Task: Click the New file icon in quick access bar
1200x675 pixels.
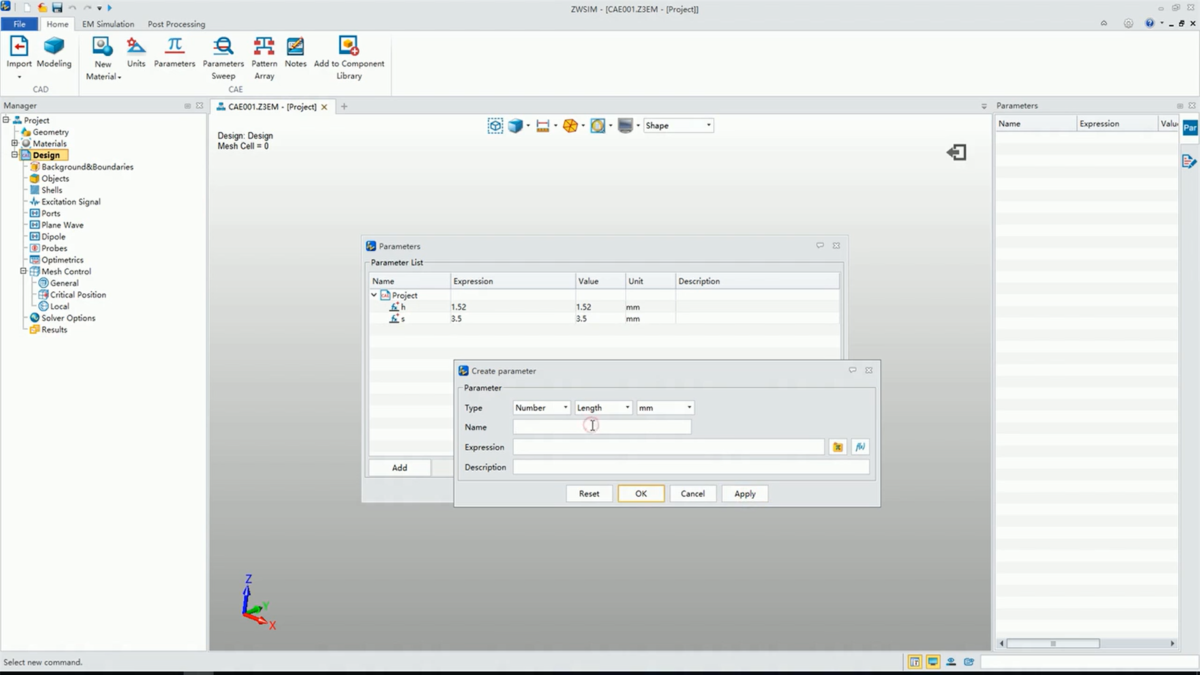Action: (27, 8)
